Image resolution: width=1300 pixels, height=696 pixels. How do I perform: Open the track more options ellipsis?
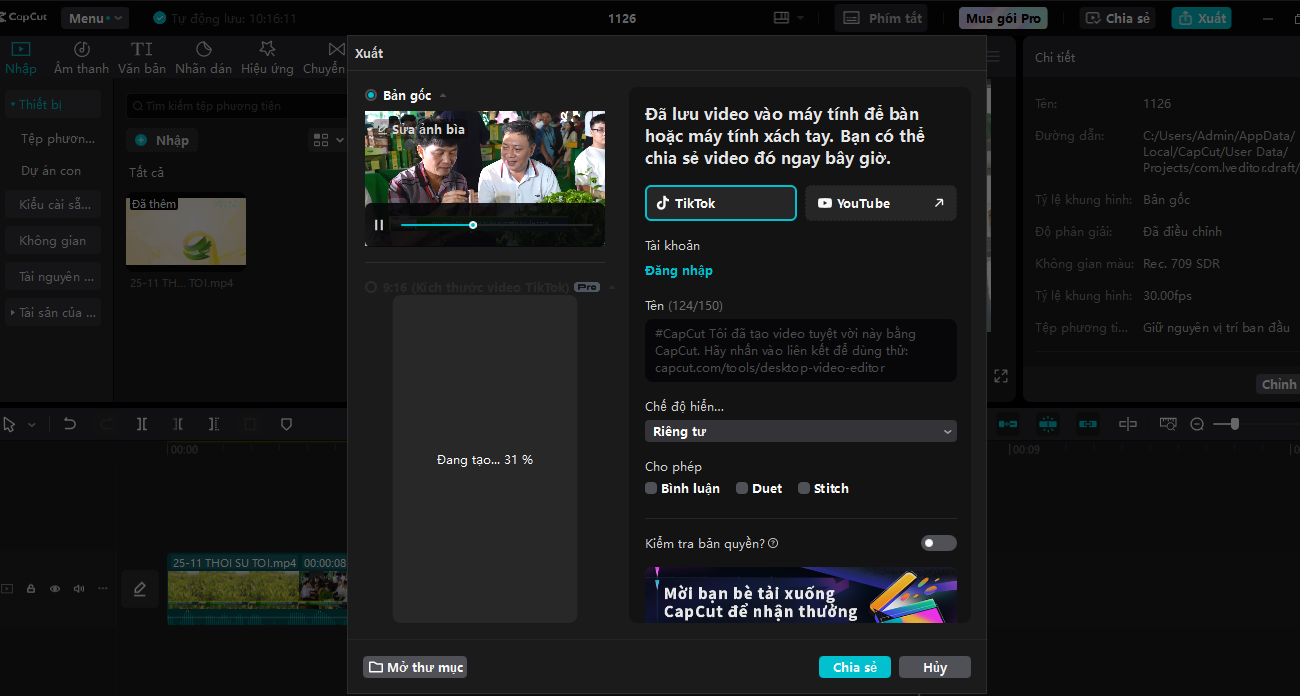103,589
